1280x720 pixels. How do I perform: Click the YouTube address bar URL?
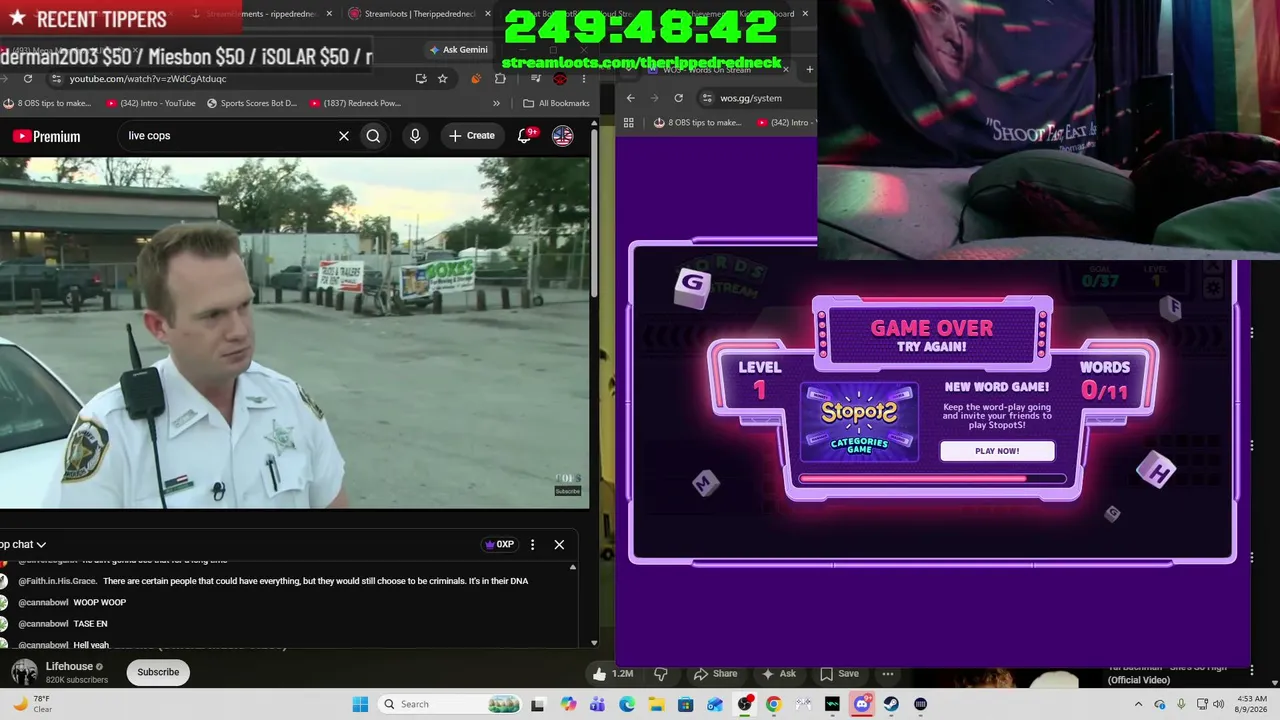click(148, 79)
